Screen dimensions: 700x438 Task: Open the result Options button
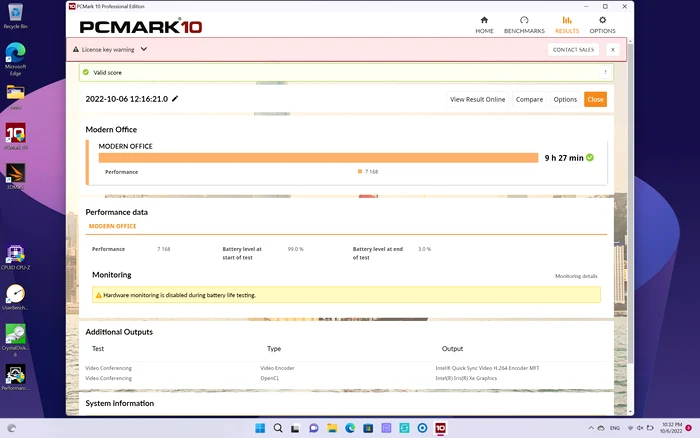565,99
